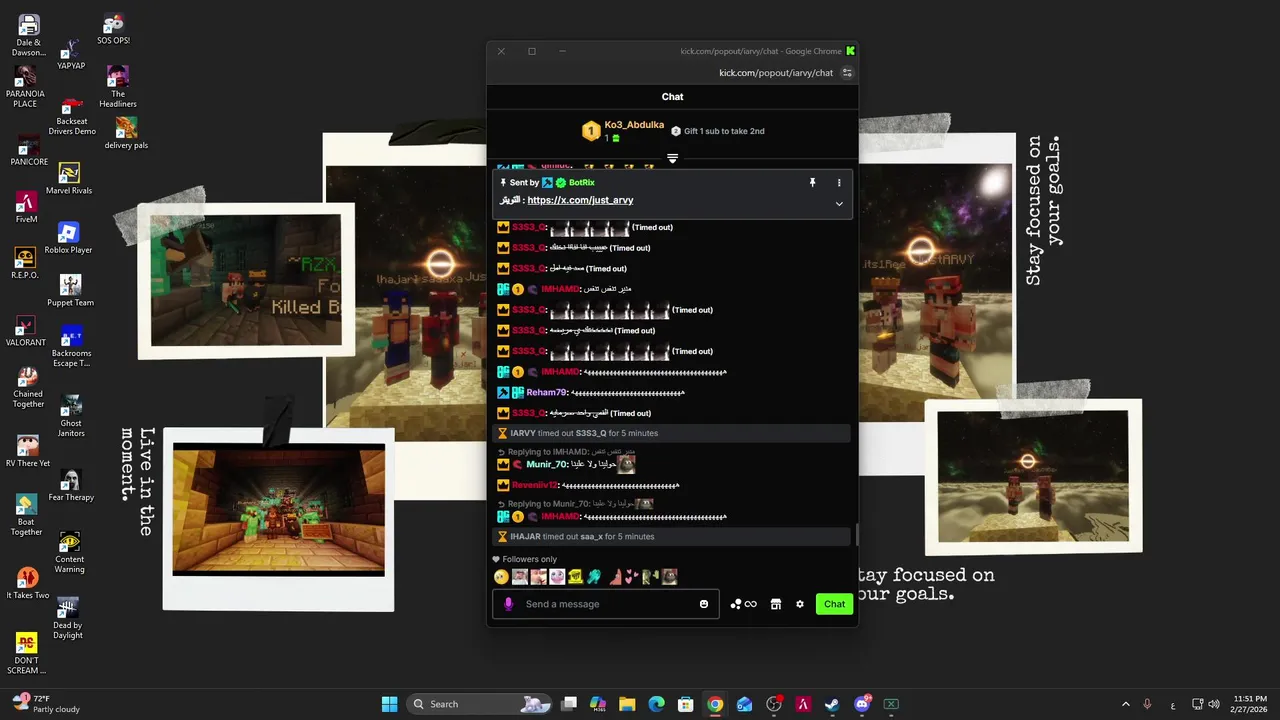Open site settings icon beside the kick.com URL
The width and height of the screenshot is (1280, 720).
click(x=847, y=73)
